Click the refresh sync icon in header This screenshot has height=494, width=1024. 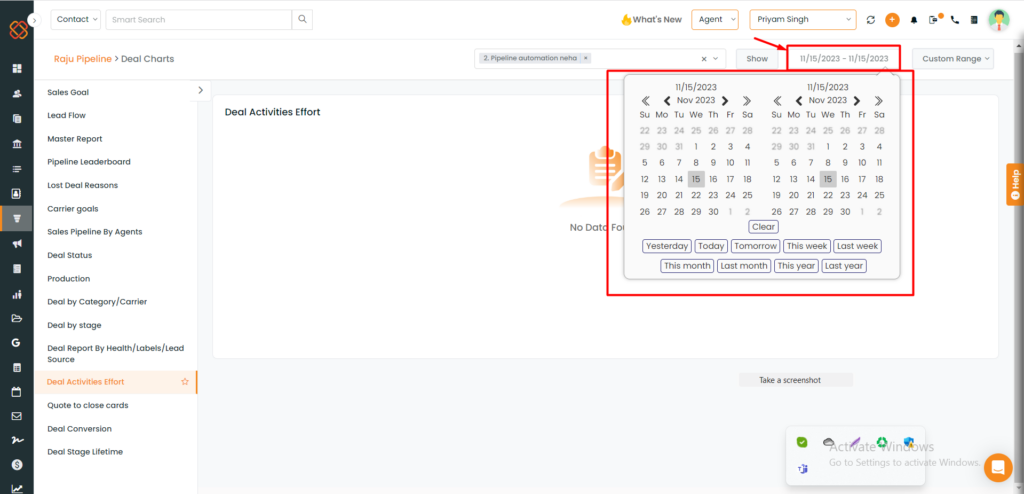point(871,20)
